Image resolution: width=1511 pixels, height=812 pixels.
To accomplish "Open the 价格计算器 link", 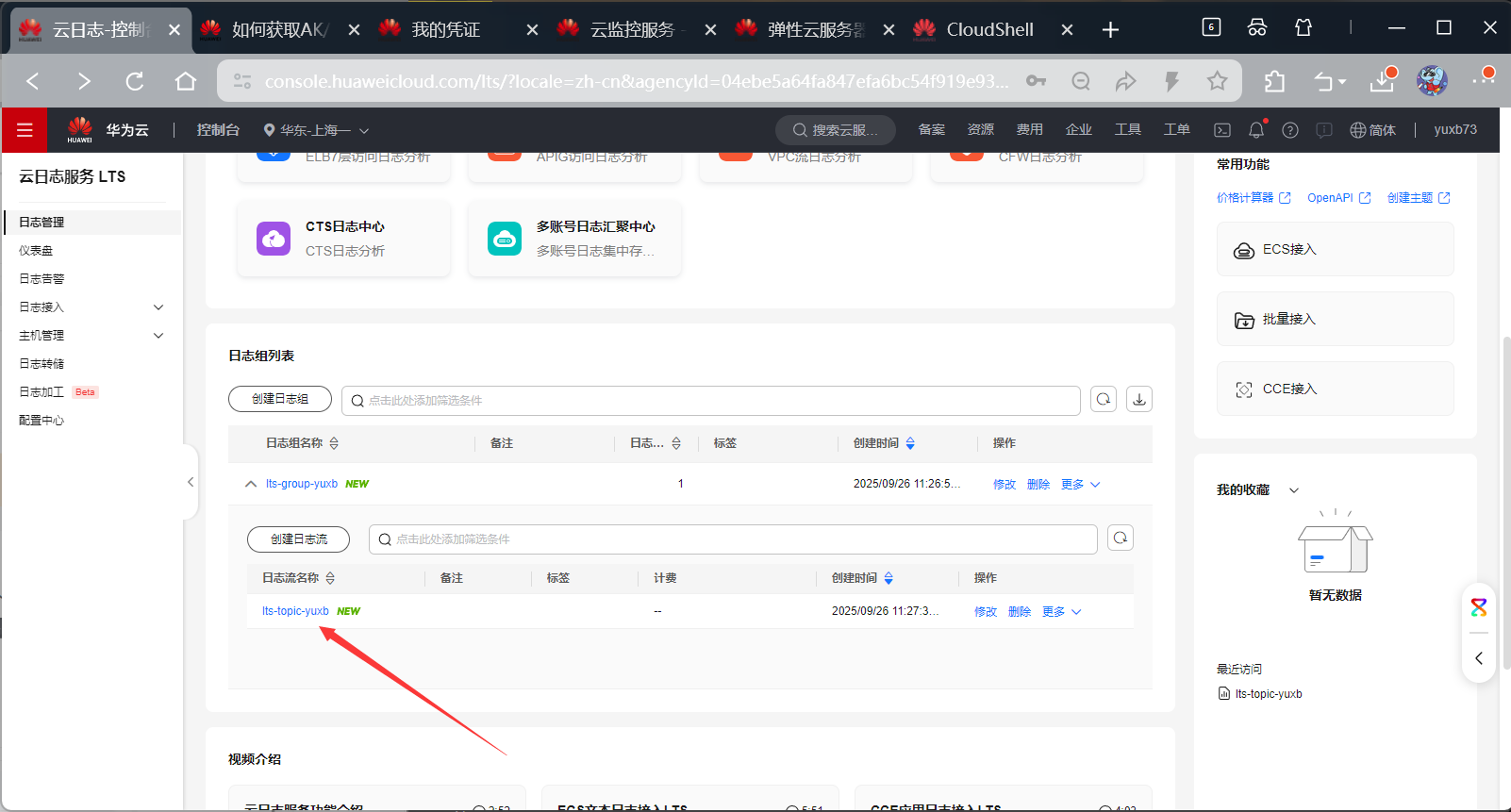I will [x=1254, y=198].
